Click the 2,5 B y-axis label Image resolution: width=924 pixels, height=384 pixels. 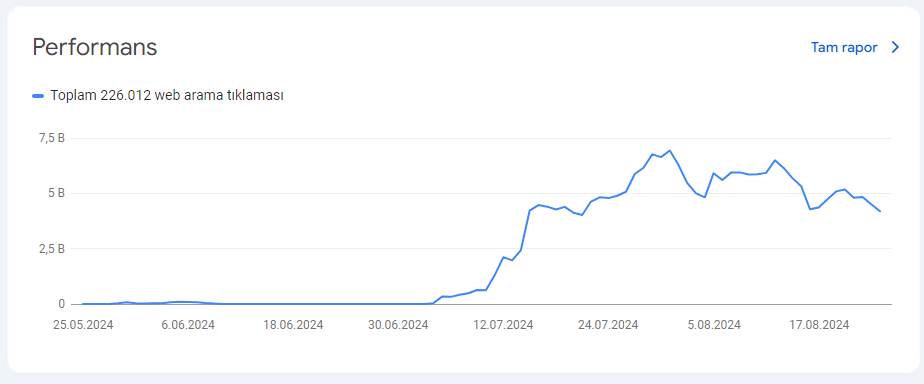coord(52,249)
